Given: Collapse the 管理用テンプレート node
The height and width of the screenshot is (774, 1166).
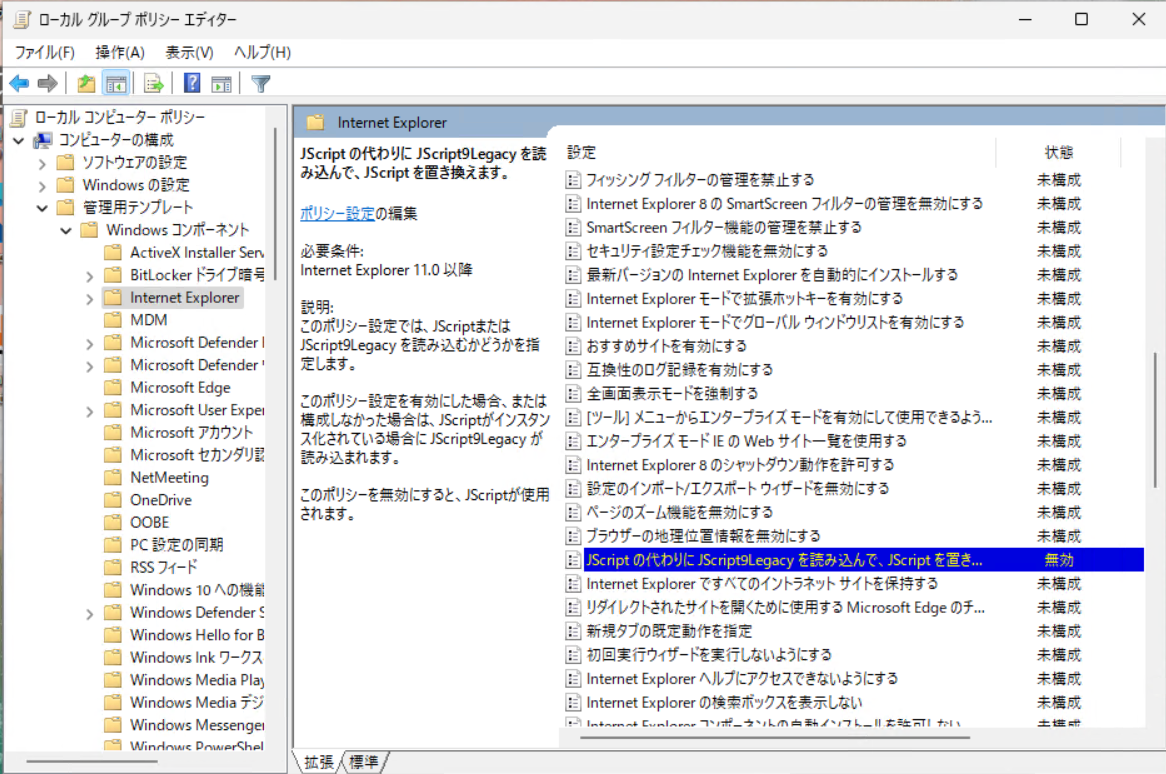Looking at the screenshot, I should coord(42,208).
